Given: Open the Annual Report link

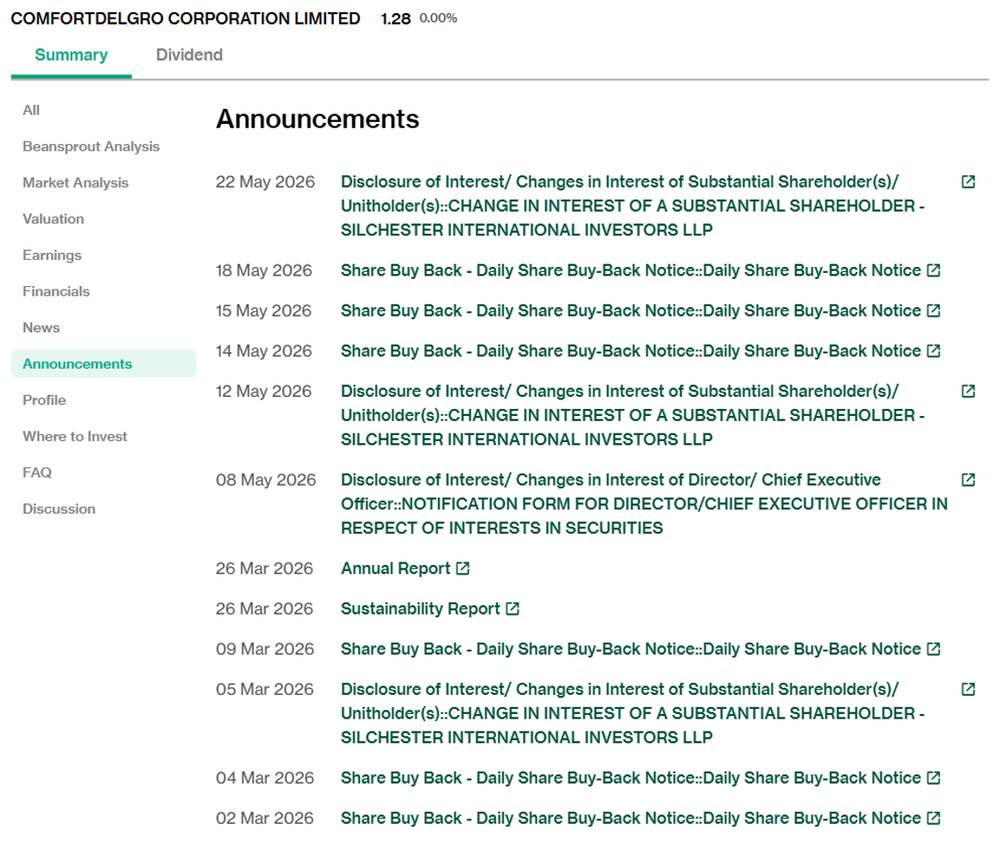Looking at the screenshot, I should click(395, 568).
